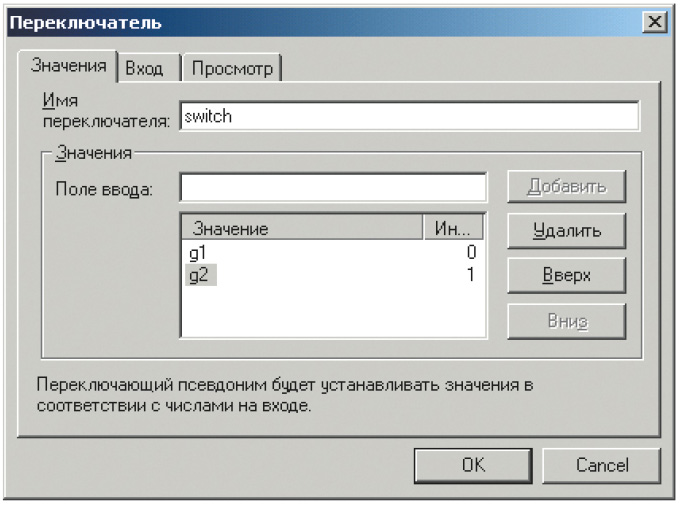Dismiss the dialog with Cancel
Image resolution: width=681 pixels, height=506 pixels.
[602, 466]
